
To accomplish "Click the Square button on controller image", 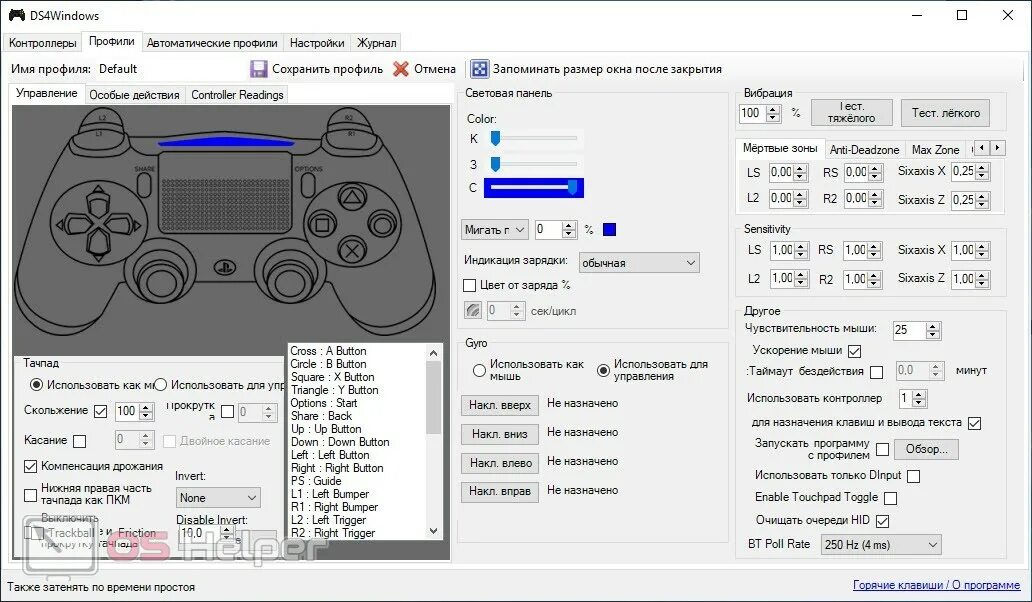I will (x=322, y=225).
